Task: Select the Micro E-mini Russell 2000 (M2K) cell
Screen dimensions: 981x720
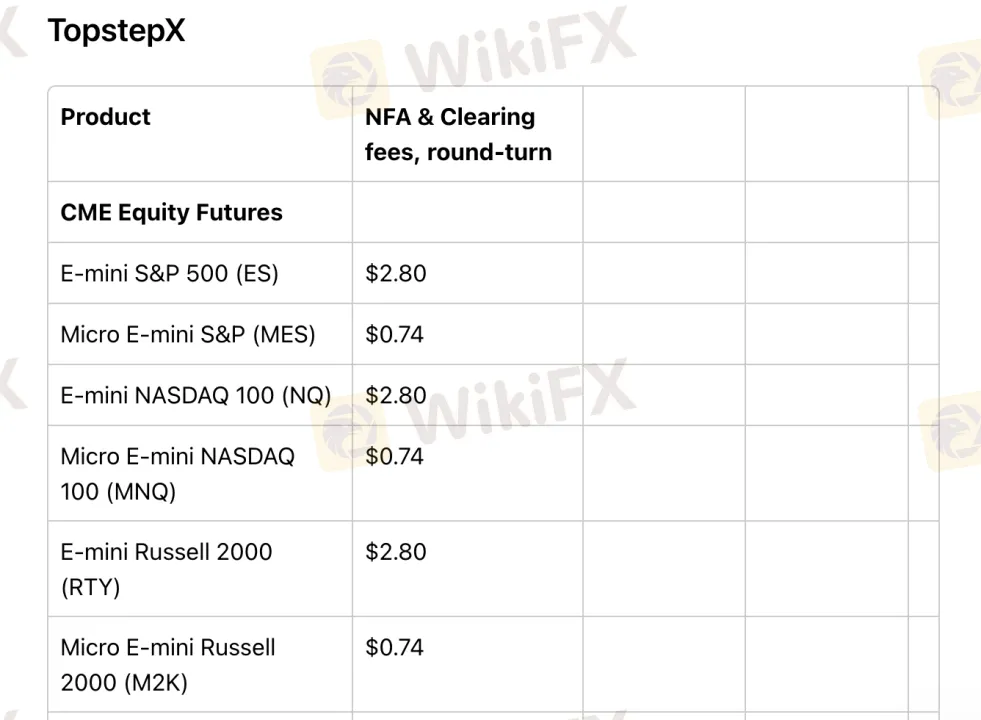Action: pos(167,665)
